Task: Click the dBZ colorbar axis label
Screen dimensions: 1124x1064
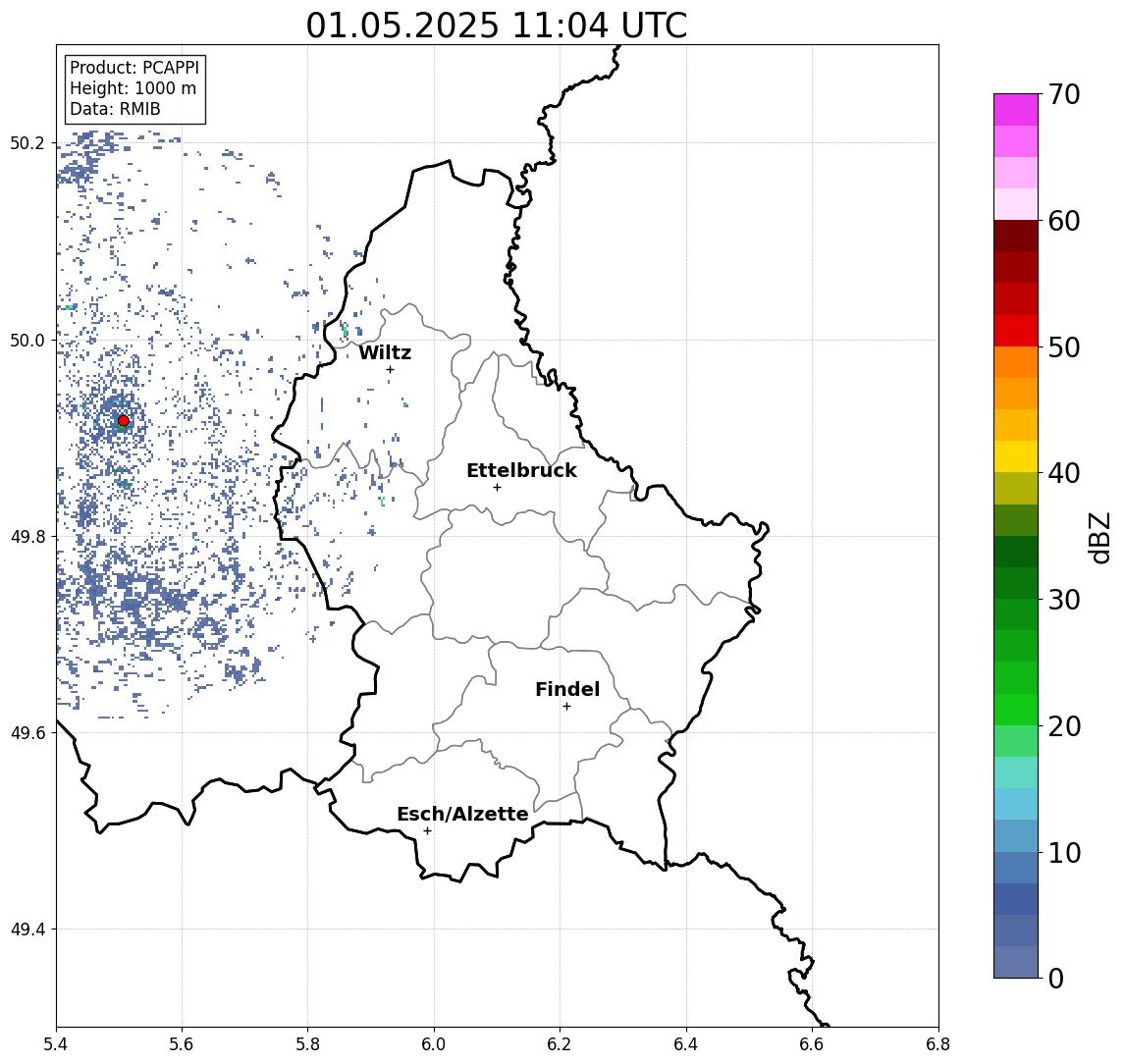Action: pyautogui.click(x=1099, y=538)
